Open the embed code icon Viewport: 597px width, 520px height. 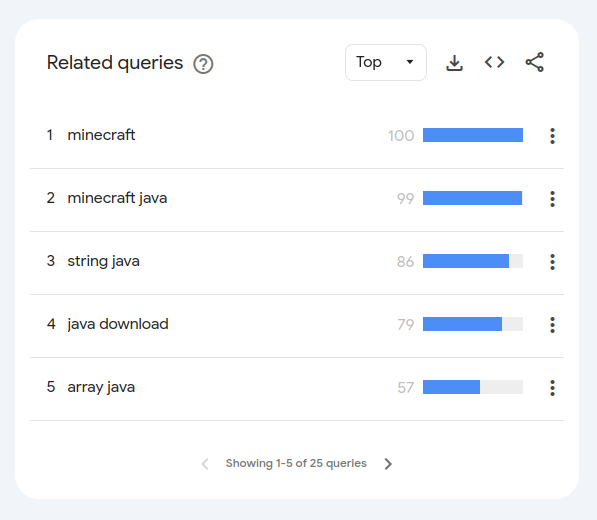tap(494, 62)
